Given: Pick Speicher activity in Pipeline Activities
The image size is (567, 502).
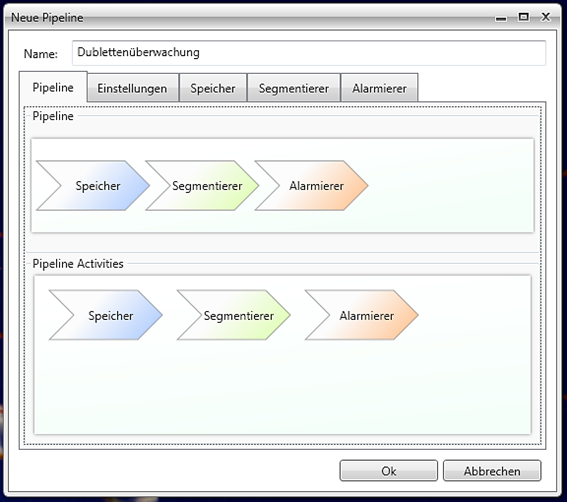Looking at the screenshot, I should coord(106,315).
